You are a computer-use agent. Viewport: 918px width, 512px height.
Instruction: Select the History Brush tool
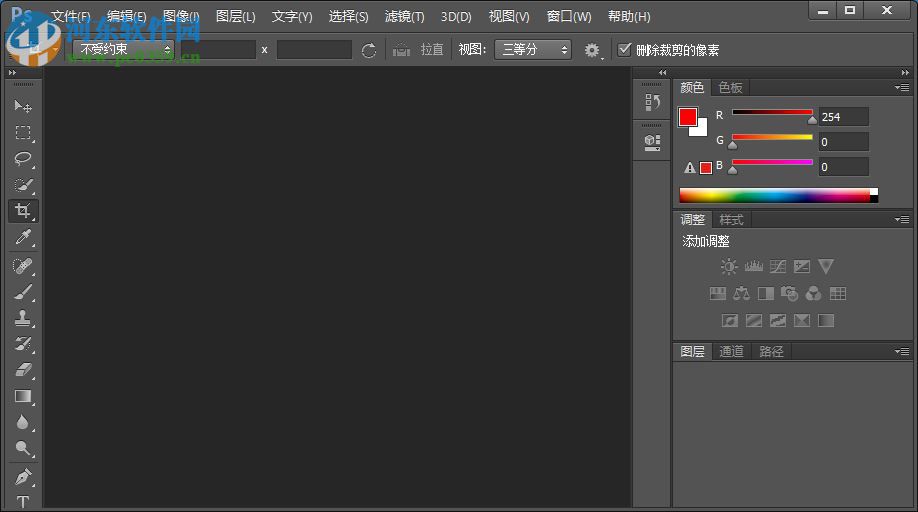(23, 343)
